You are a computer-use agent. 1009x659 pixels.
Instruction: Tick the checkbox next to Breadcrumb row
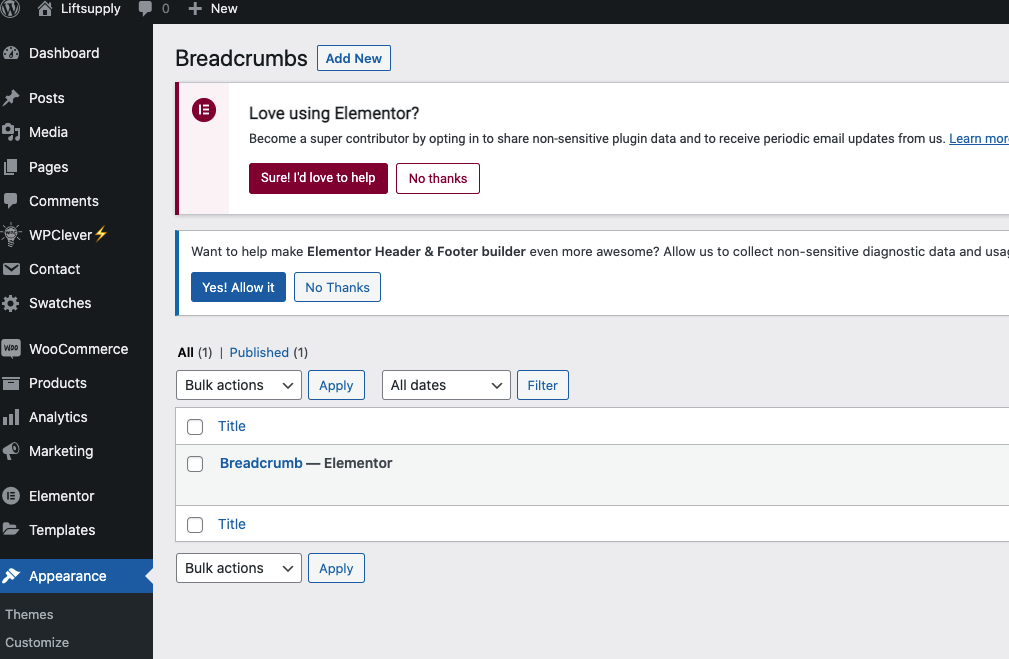tap(196, 464)
